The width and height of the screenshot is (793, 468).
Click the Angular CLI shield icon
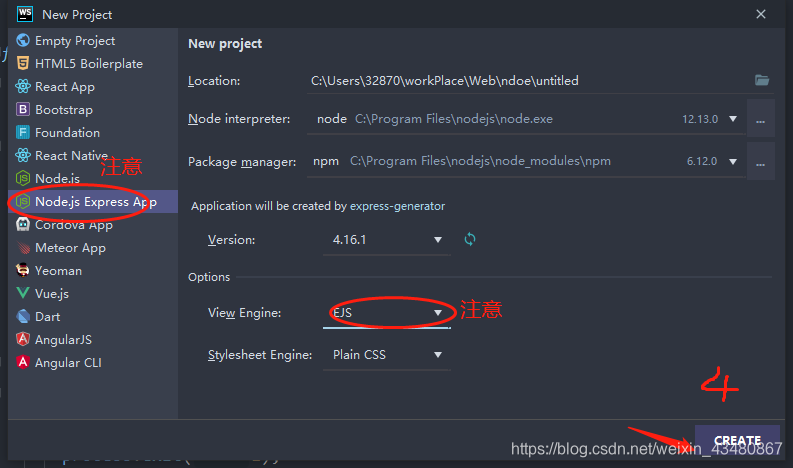(23, 362)
